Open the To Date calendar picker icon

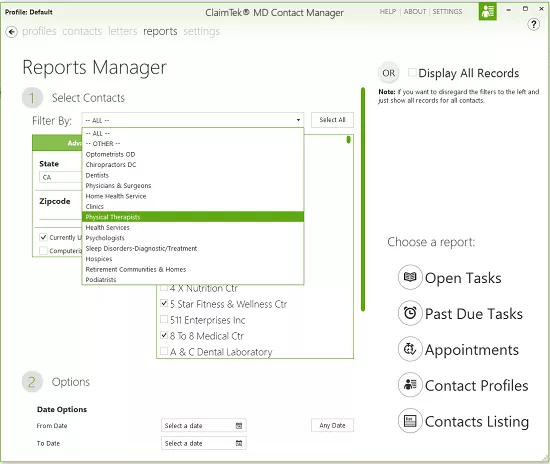pos(239,443)
